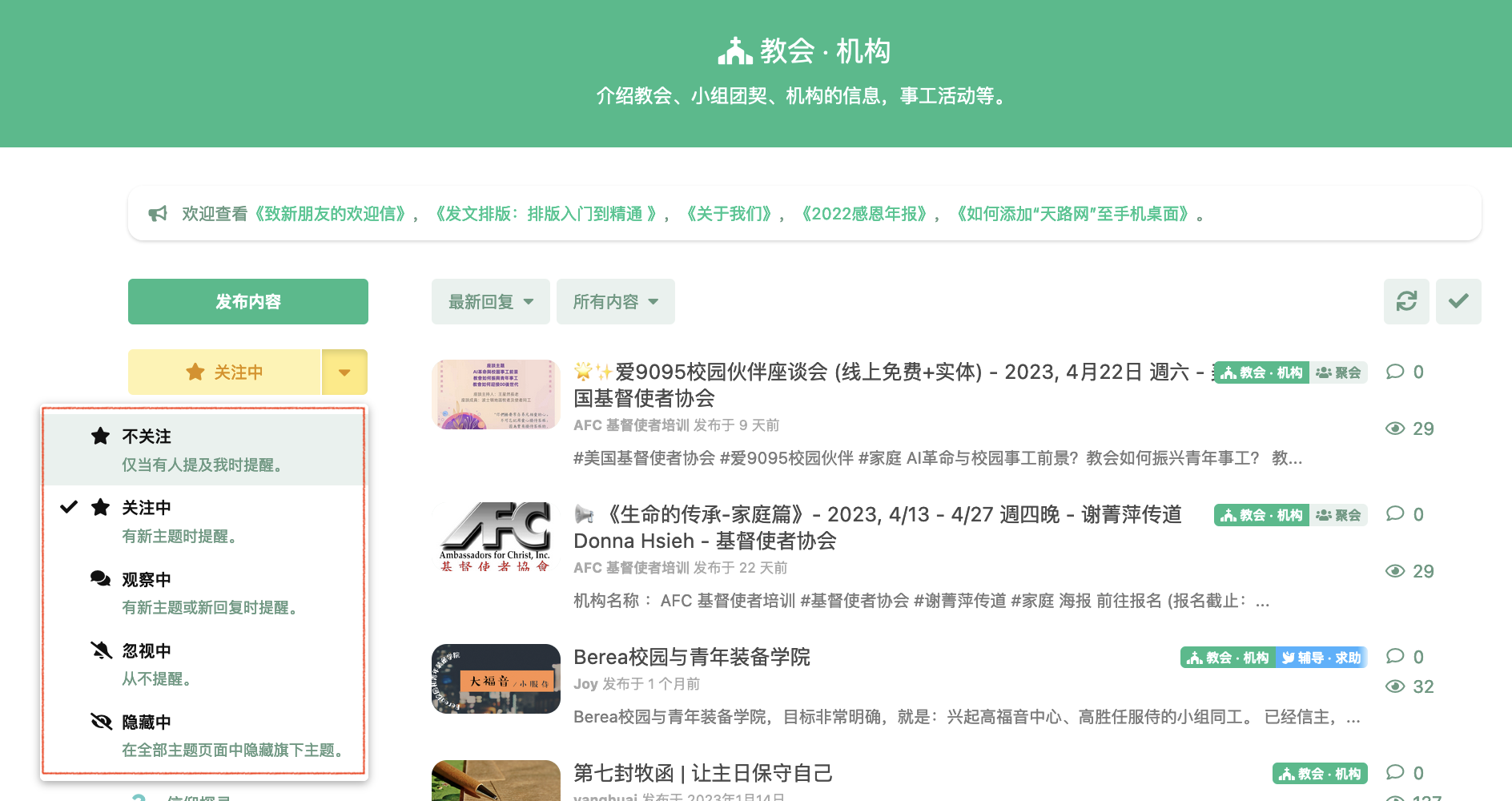Screen dimensions: 1512x801
Task: Open the AFC logo thumbnail post
Action: click(496, 537)
